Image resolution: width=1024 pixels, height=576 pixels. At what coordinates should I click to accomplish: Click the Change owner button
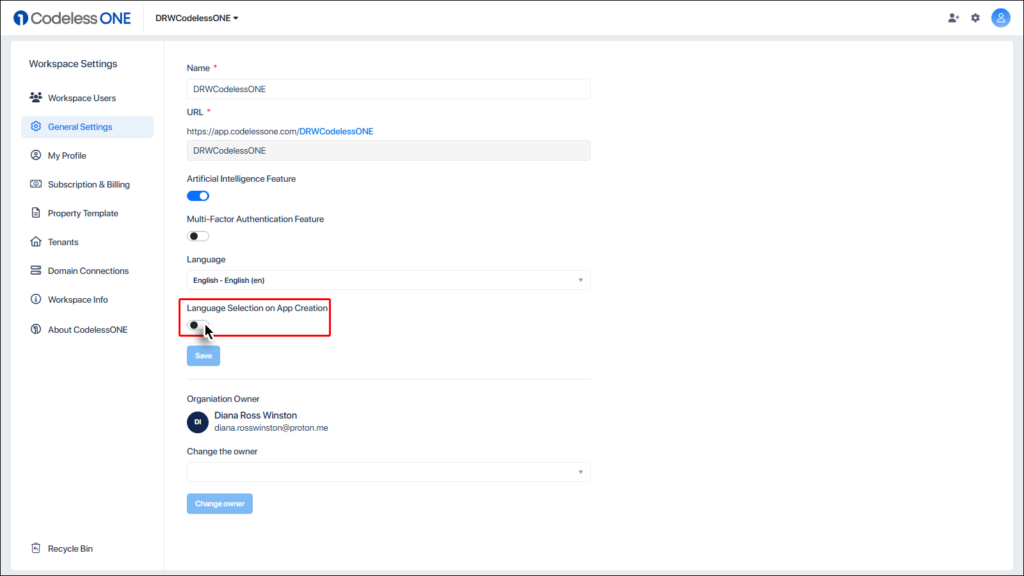click(x=219, y=504)
